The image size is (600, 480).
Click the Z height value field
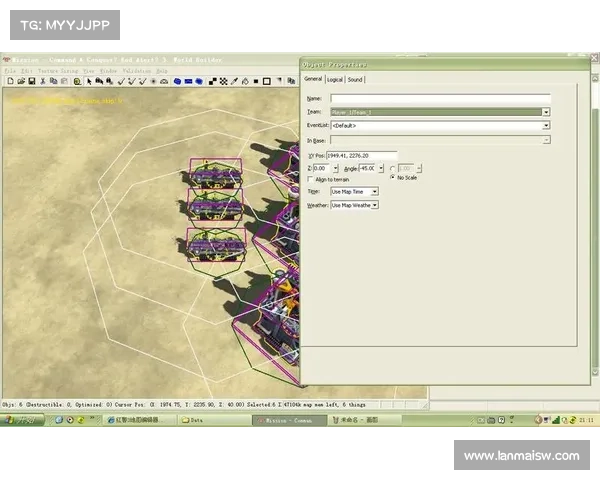(x=323, y=168)
